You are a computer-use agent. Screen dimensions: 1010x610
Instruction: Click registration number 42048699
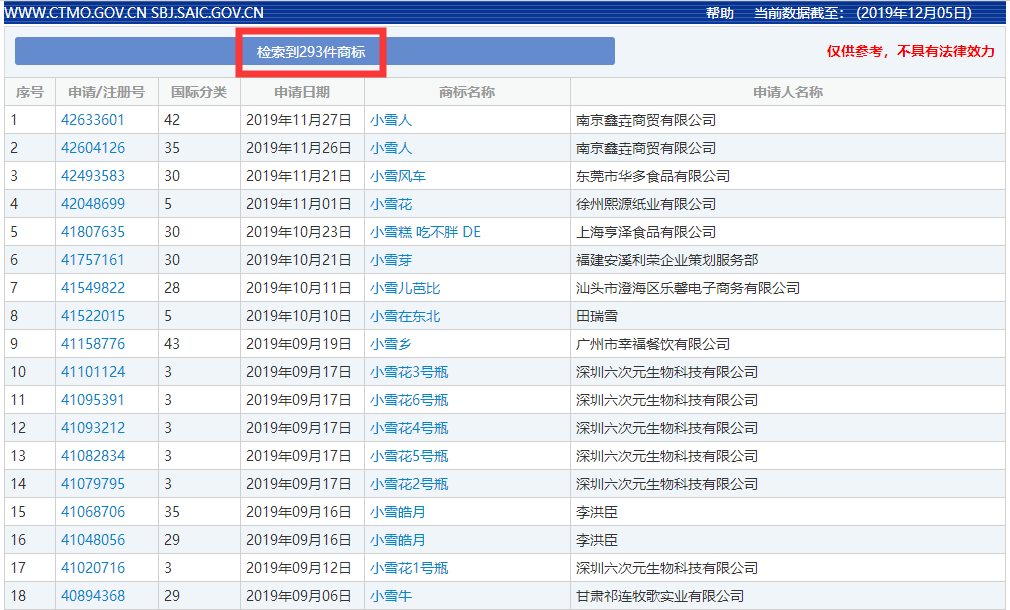[93, 204]
